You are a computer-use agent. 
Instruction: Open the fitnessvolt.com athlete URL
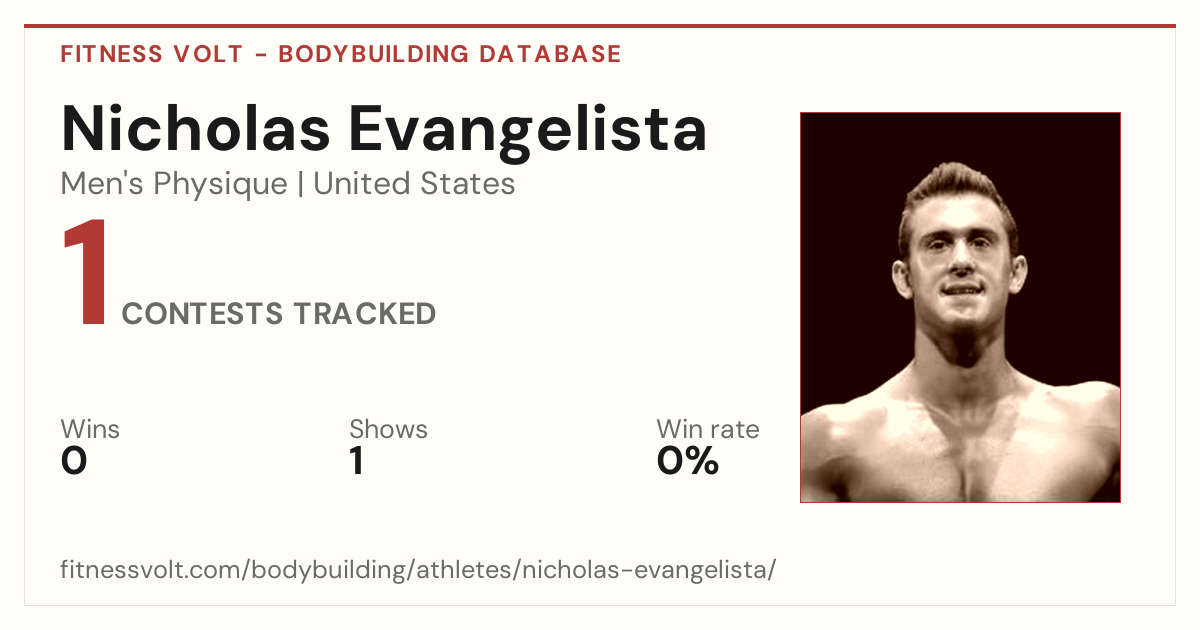(418, 571)
